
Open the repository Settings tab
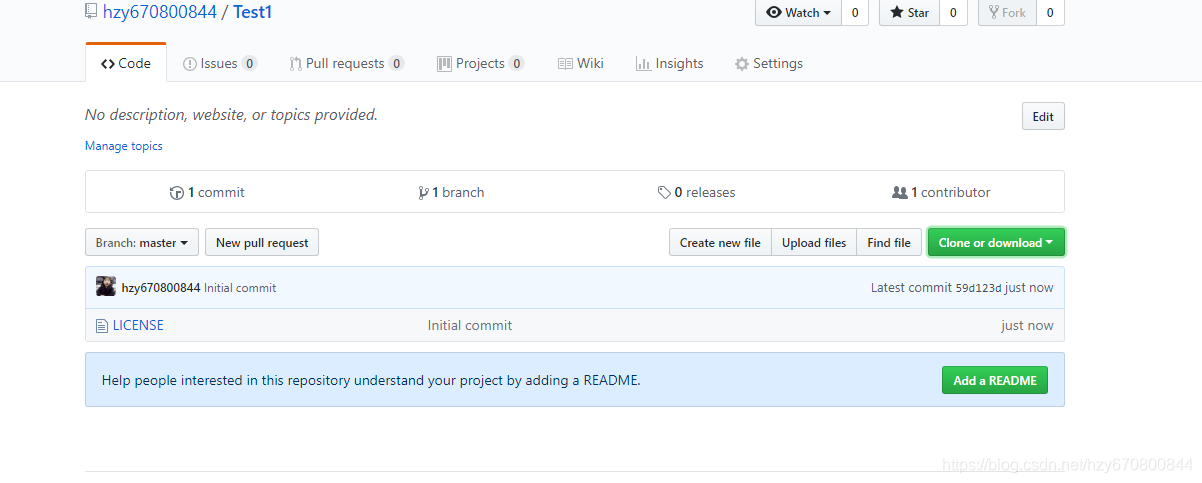coord(769,63)
